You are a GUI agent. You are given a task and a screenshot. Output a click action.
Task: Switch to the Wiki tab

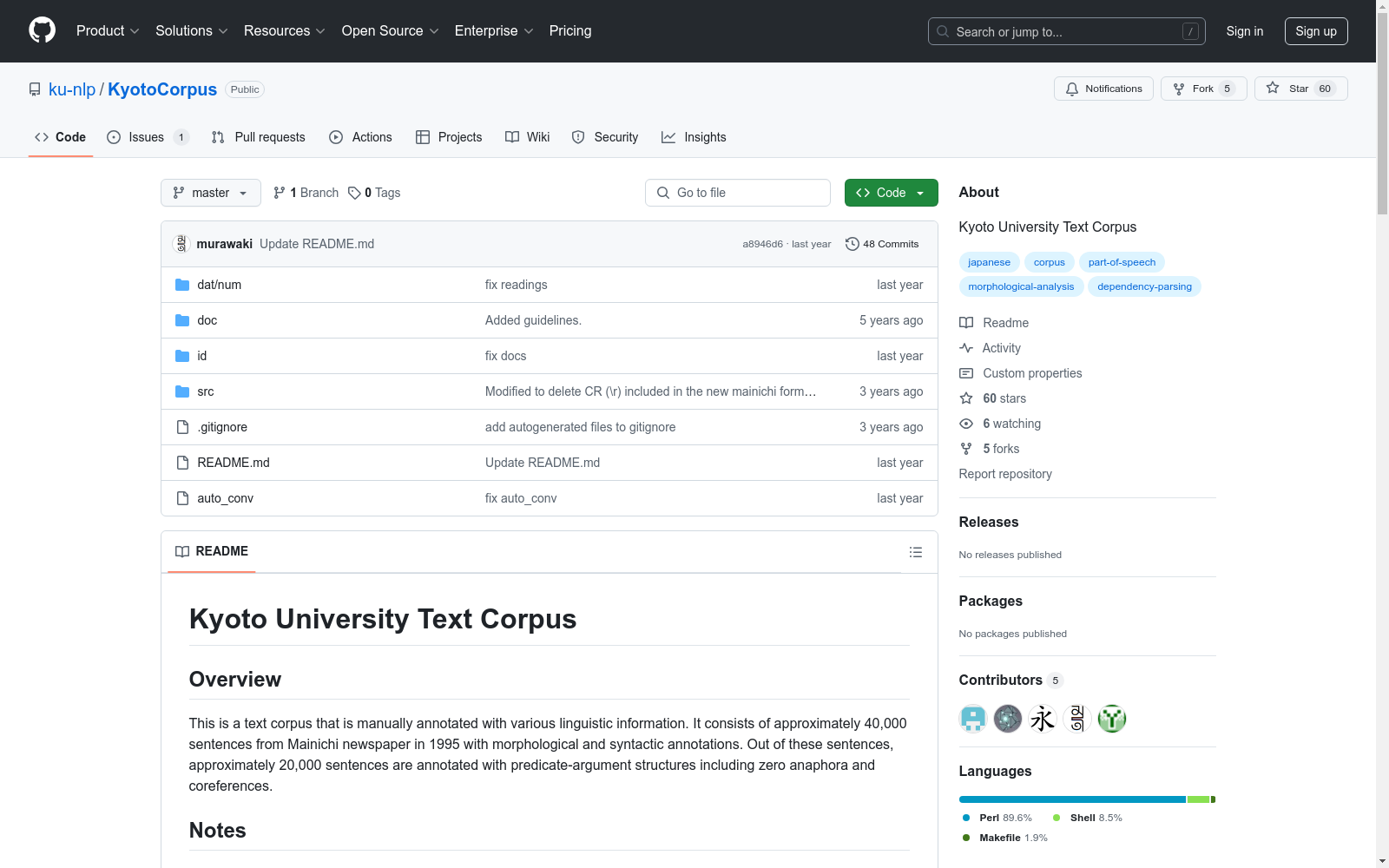pyautogui.click(x=528, y=137)
